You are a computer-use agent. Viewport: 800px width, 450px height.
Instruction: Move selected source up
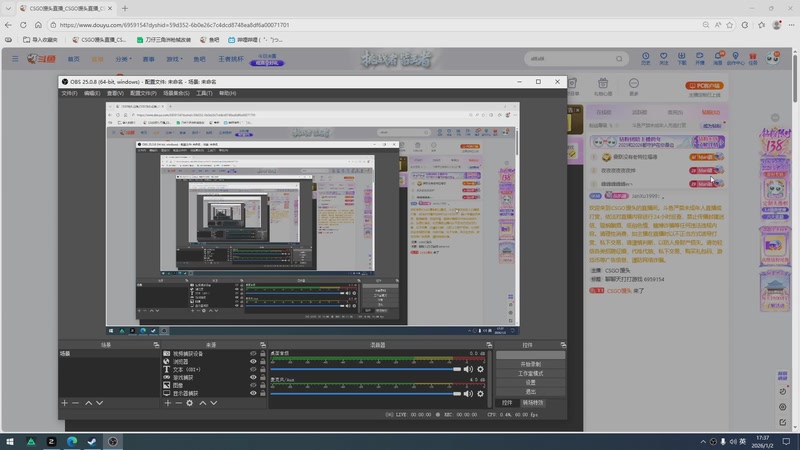203,403
